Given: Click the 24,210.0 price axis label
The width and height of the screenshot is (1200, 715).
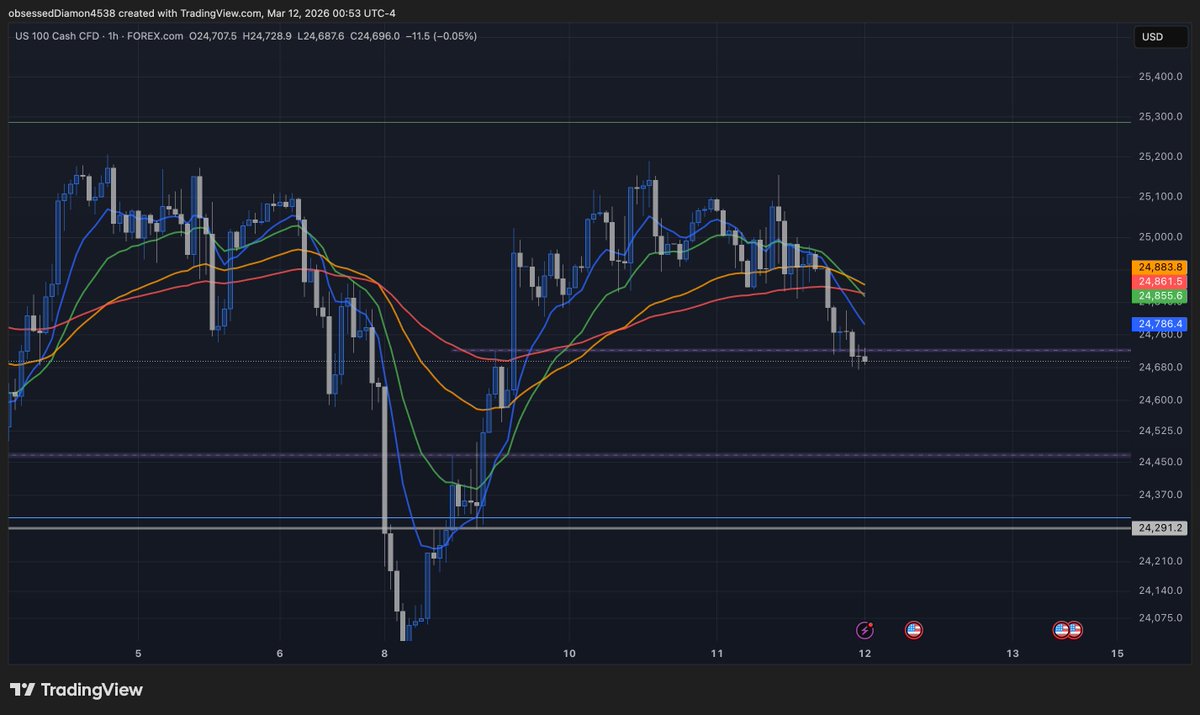Looking at the screenshot, I should click(1160, 562).
